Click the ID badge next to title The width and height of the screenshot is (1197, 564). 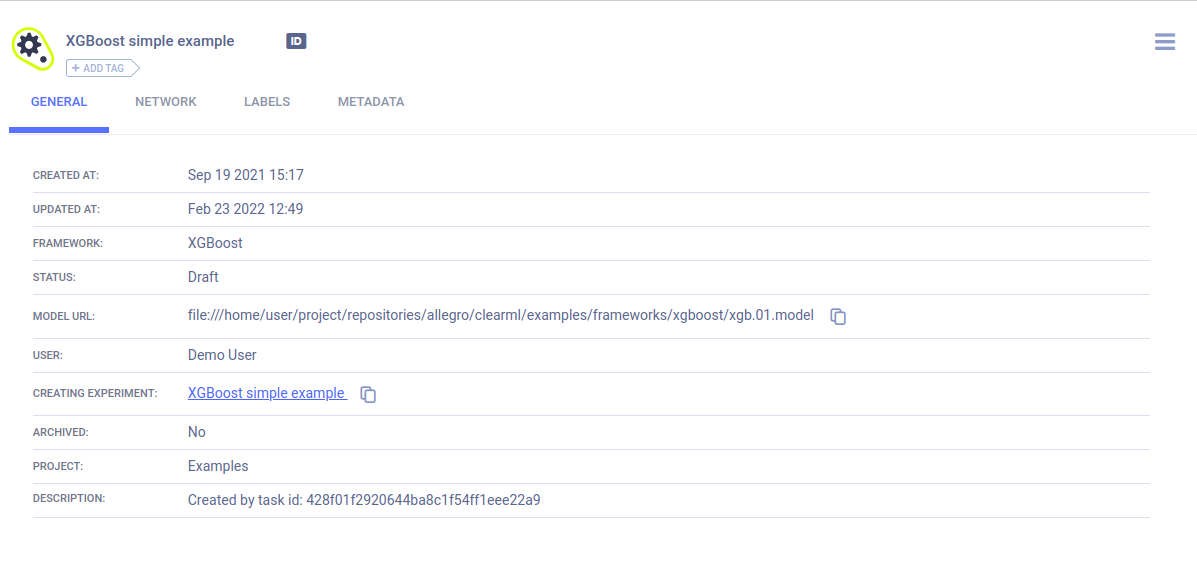[x=296, y=41]
